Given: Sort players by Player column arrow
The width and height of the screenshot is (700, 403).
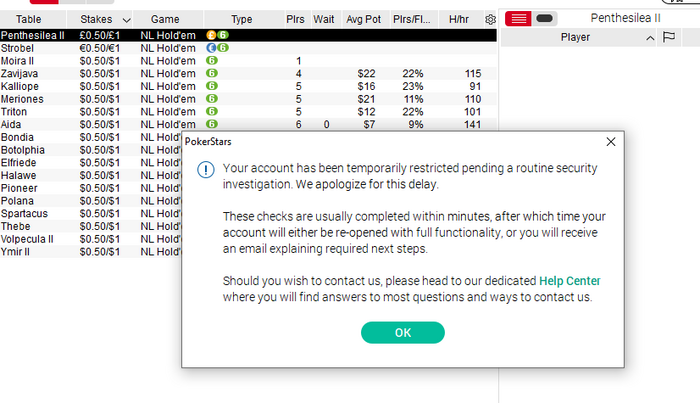Looking at the screenshot, I should [650, 38].
